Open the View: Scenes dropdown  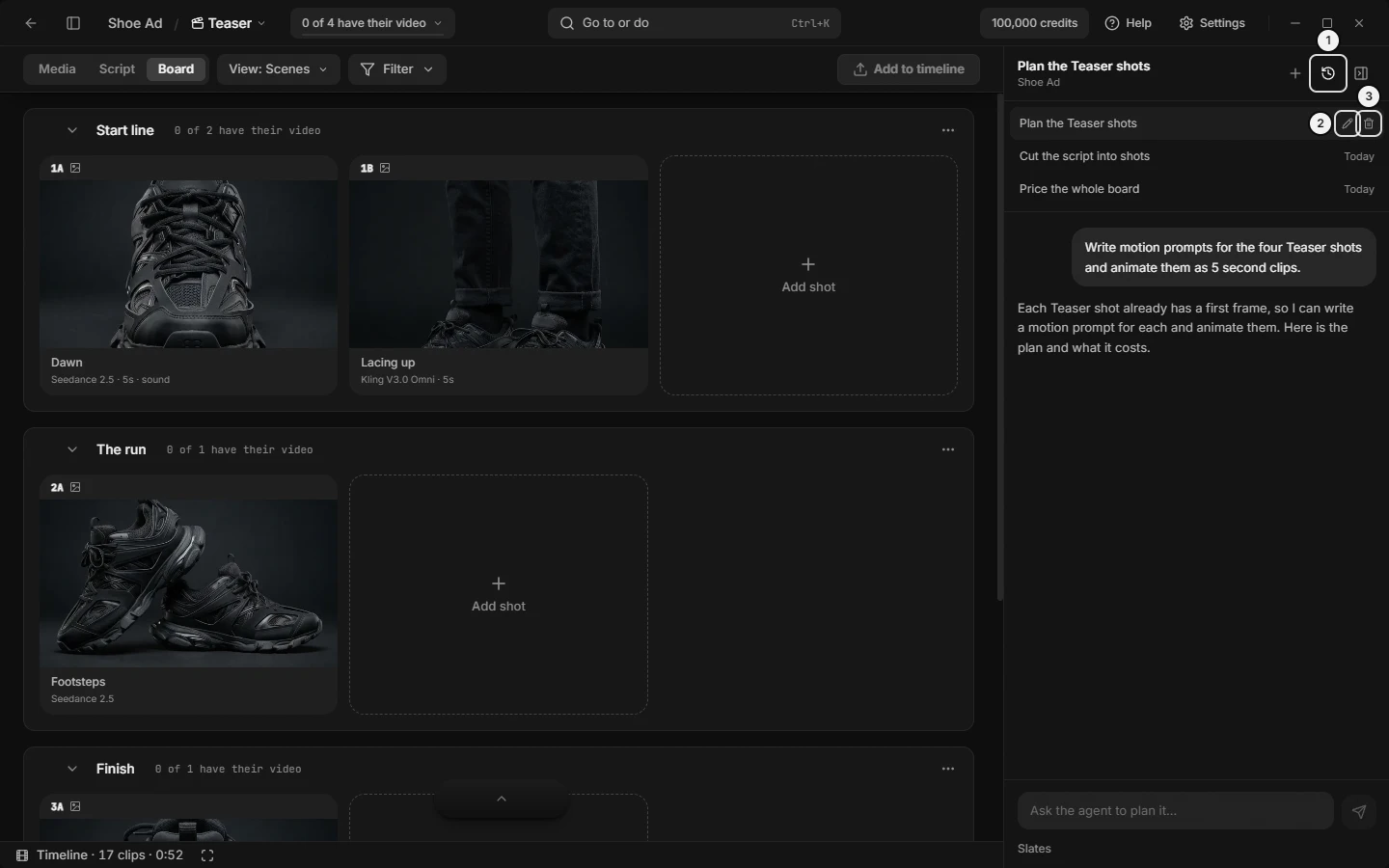278,69
